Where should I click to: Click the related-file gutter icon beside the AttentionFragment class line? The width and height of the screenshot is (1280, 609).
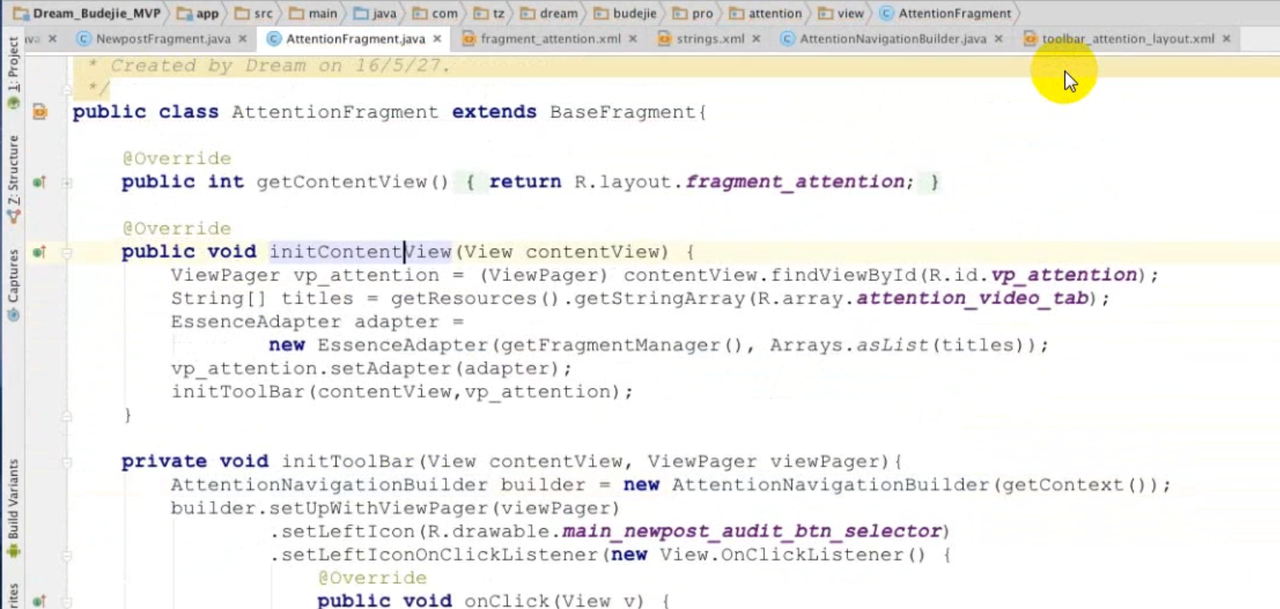pos(39,112)
